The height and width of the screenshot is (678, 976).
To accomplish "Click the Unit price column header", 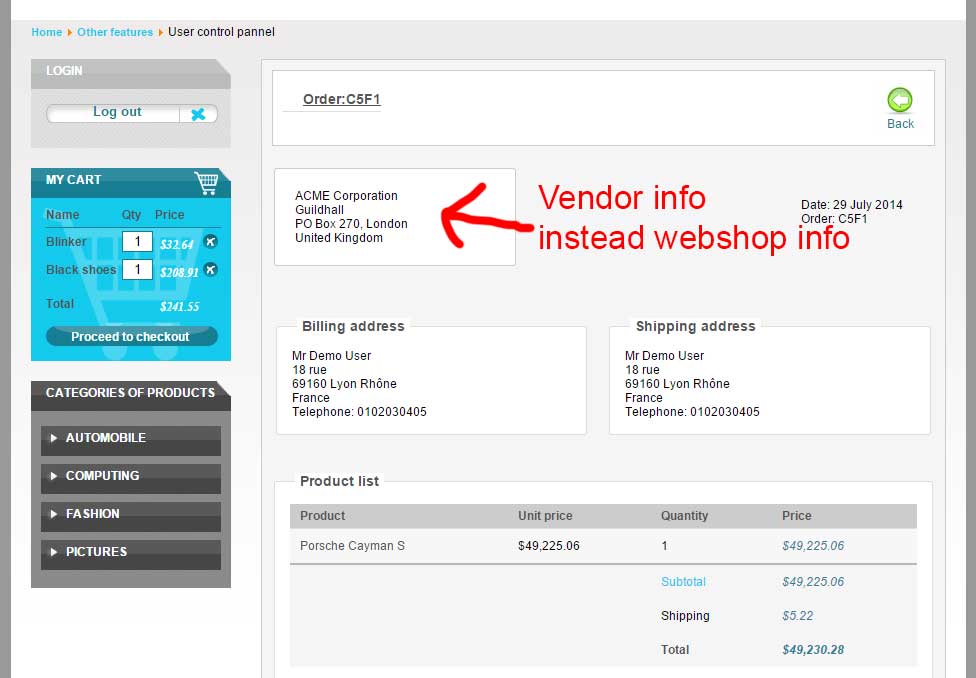I will [x=545, y=516].
